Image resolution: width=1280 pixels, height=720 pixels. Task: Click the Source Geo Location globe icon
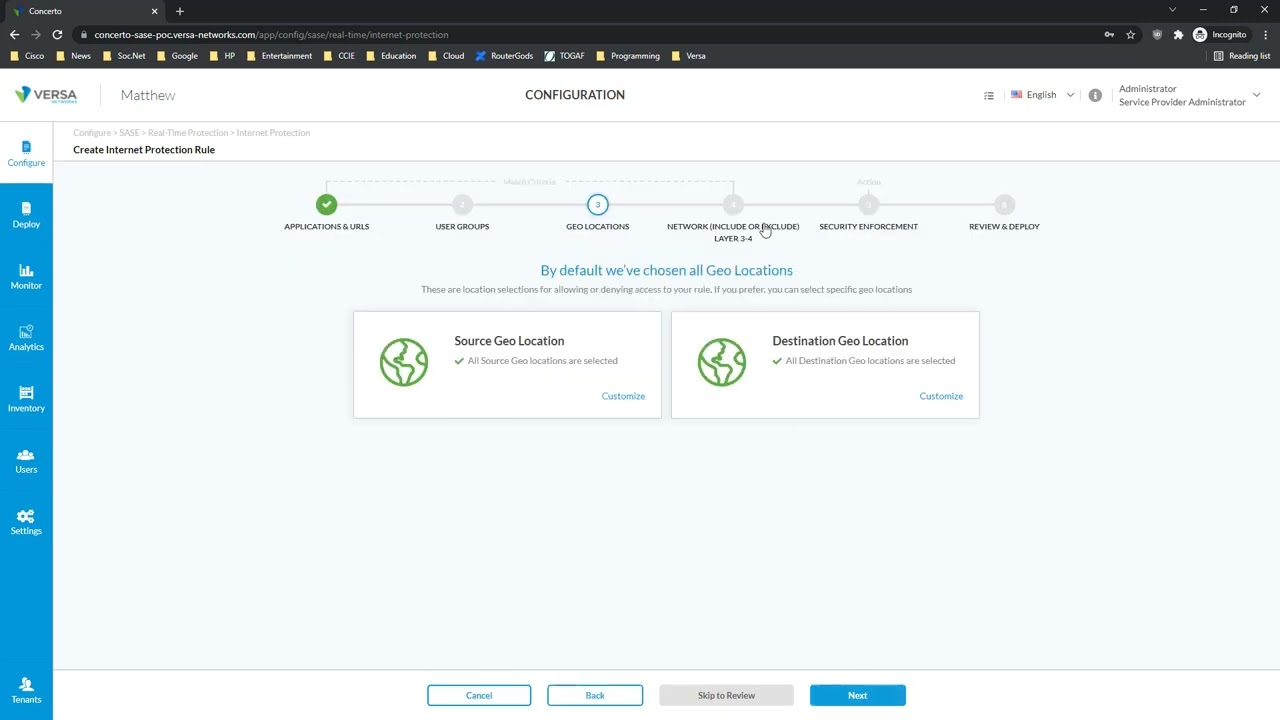click(404, 362)
